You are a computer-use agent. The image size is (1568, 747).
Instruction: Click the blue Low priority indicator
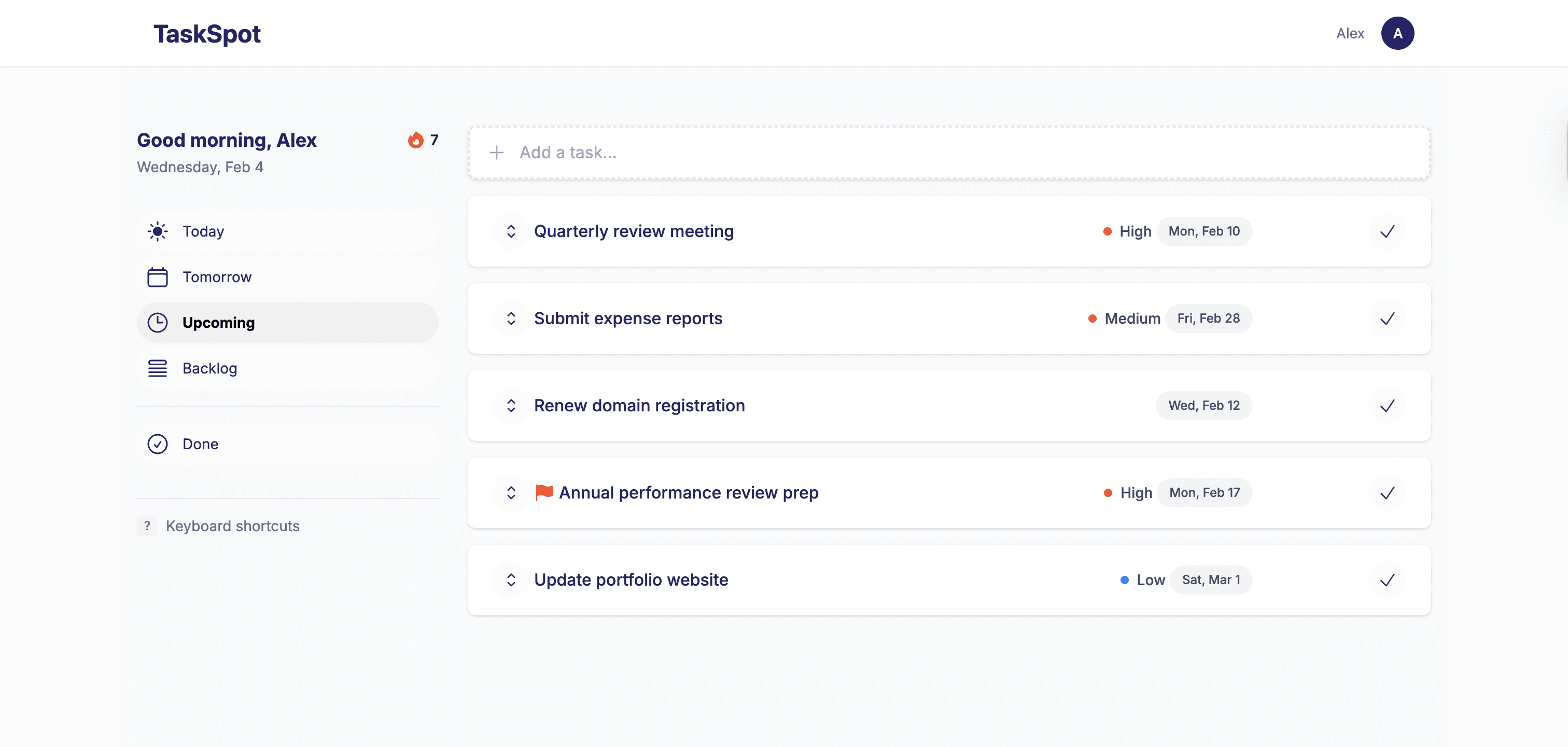(x=1124, y=579)
